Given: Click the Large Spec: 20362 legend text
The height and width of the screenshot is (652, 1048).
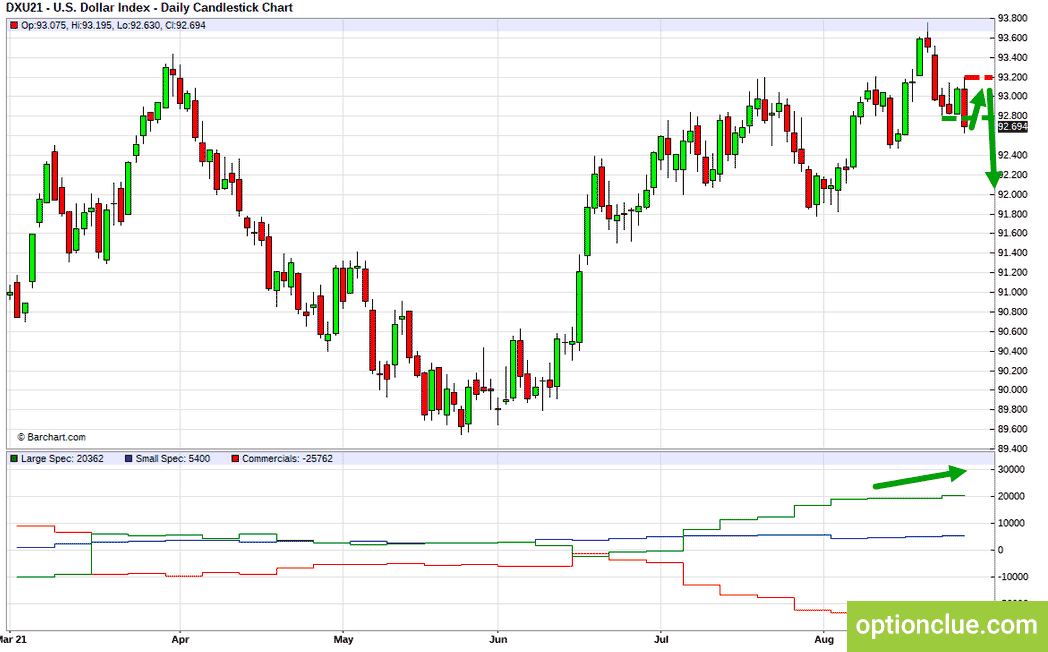Looking at the screenshot, I should pyautogui.click(x=62, y=459).
